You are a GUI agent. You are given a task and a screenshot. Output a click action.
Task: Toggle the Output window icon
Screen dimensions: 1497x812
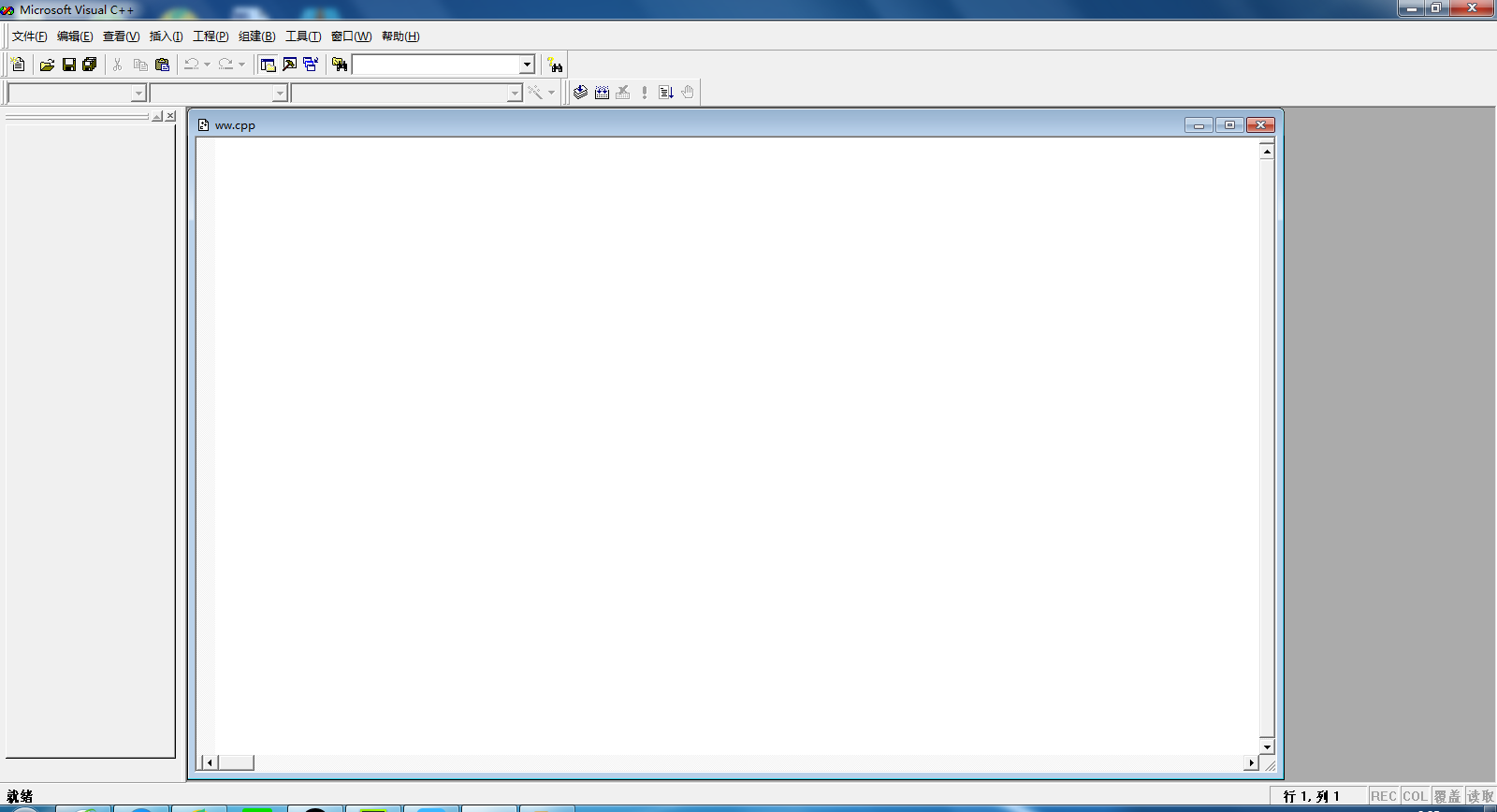[x=290, y=65]
